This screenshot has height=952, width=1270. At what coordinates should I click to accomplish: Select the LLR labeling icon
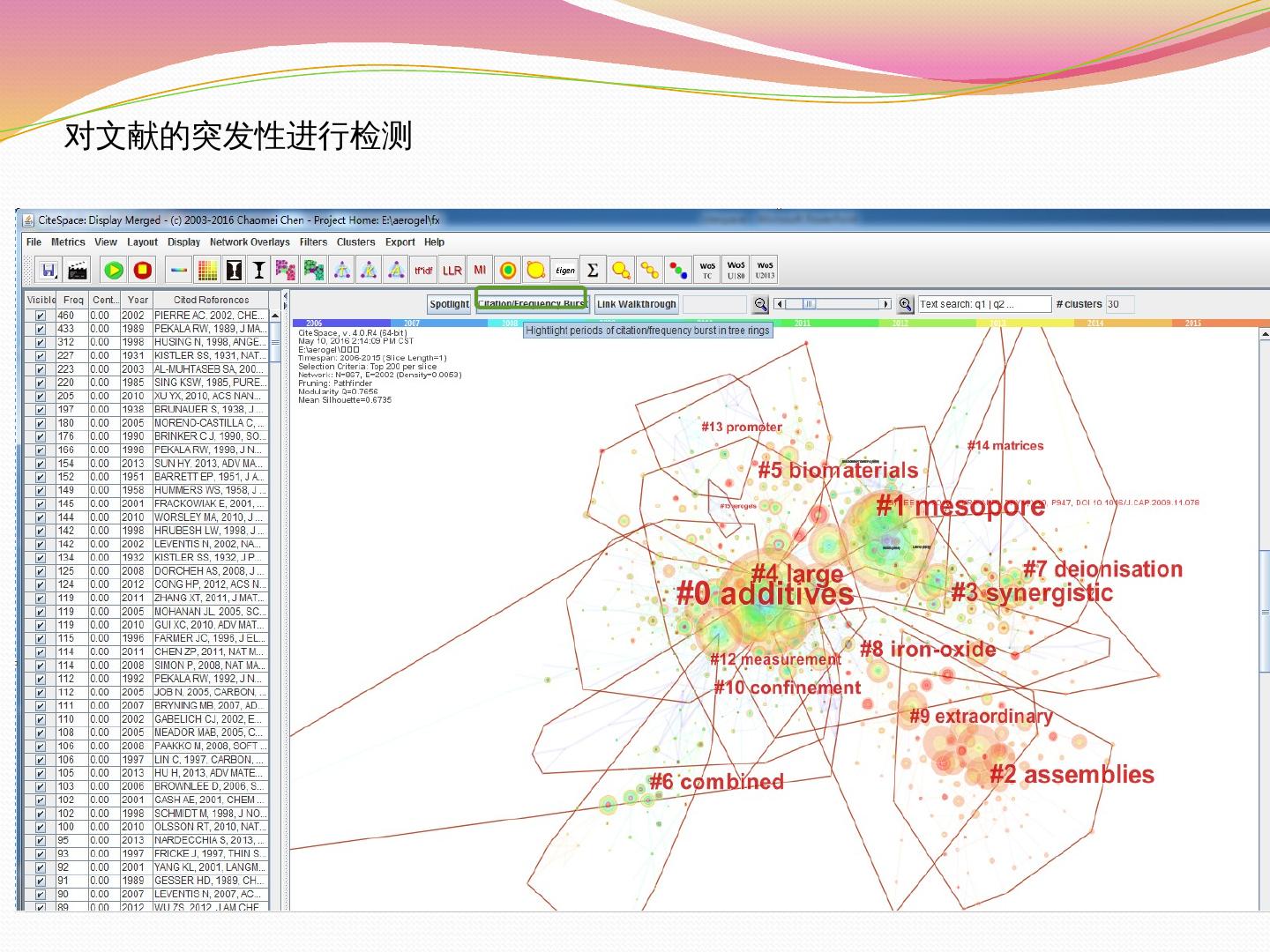(452, 270)
